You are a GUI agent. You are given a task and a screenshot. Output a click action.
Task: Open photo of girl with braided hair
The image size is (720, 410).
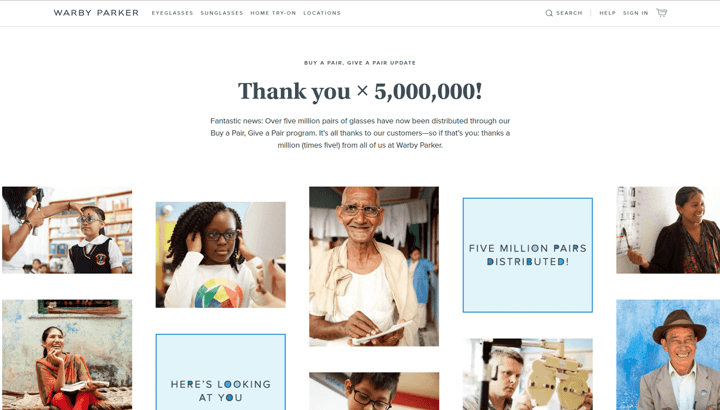click(220, 255)
